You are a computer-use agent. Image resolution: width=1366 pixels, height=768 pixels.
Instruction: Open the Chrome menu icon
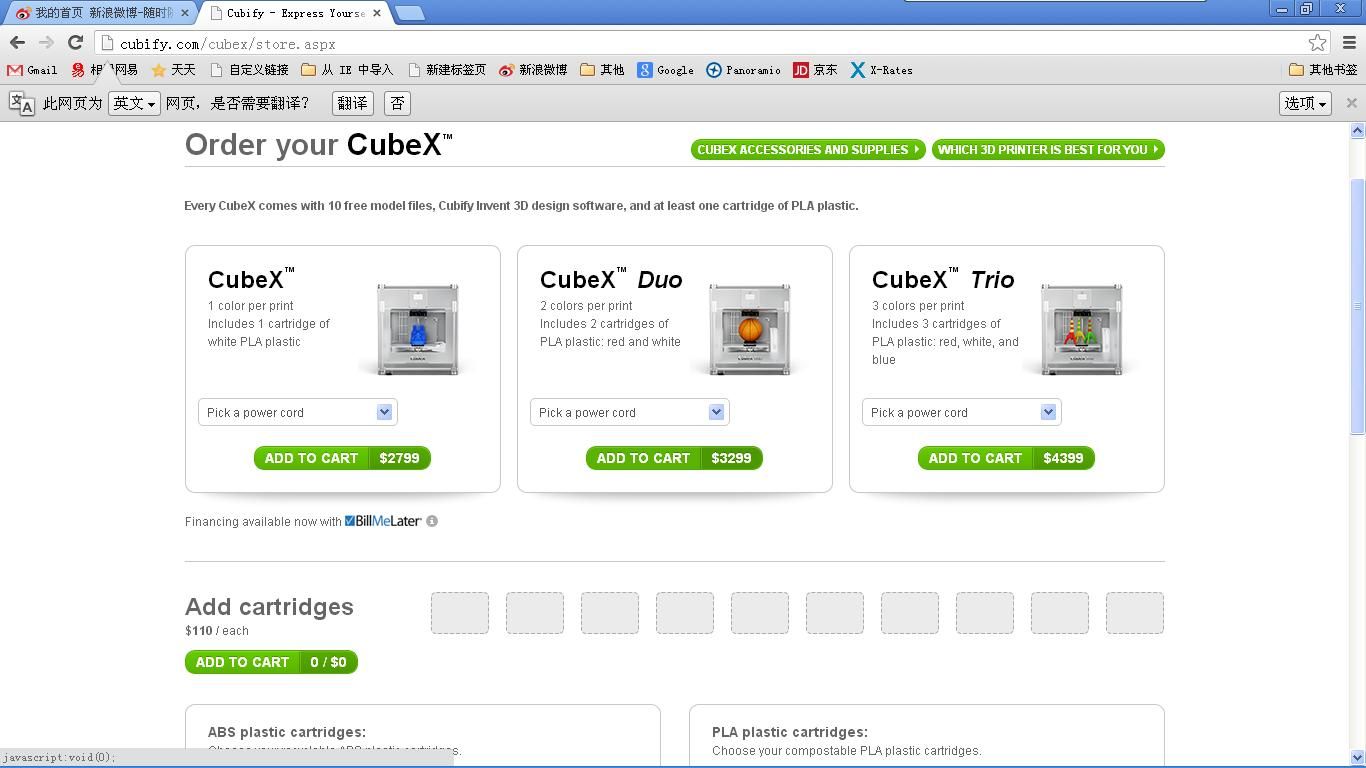(1349, 43)
